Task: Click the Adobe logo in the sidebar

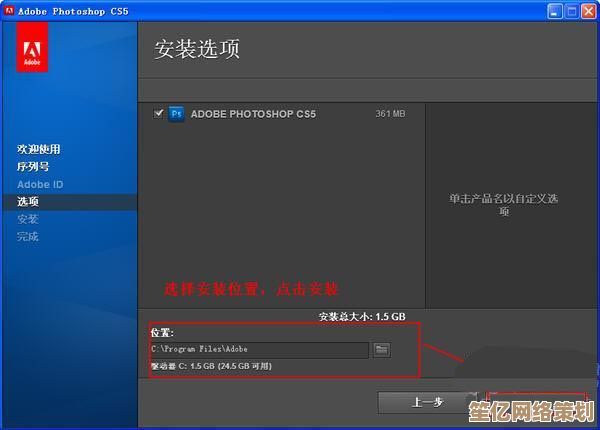Action: click(33, 50)
